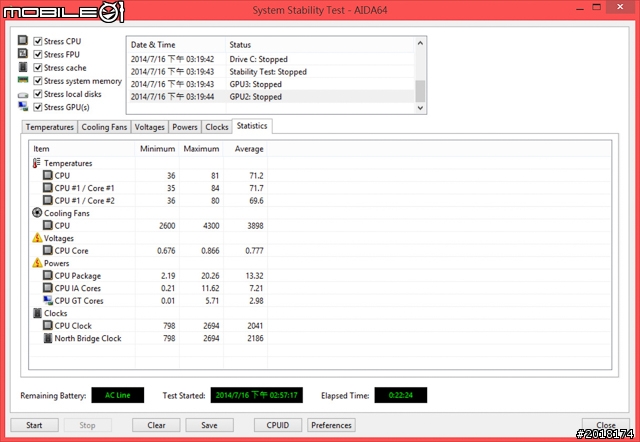The width and height of the screenshot is (640, 442).
Task: Click the icon of CPU Clock row
Action: [x=48, y=325]
